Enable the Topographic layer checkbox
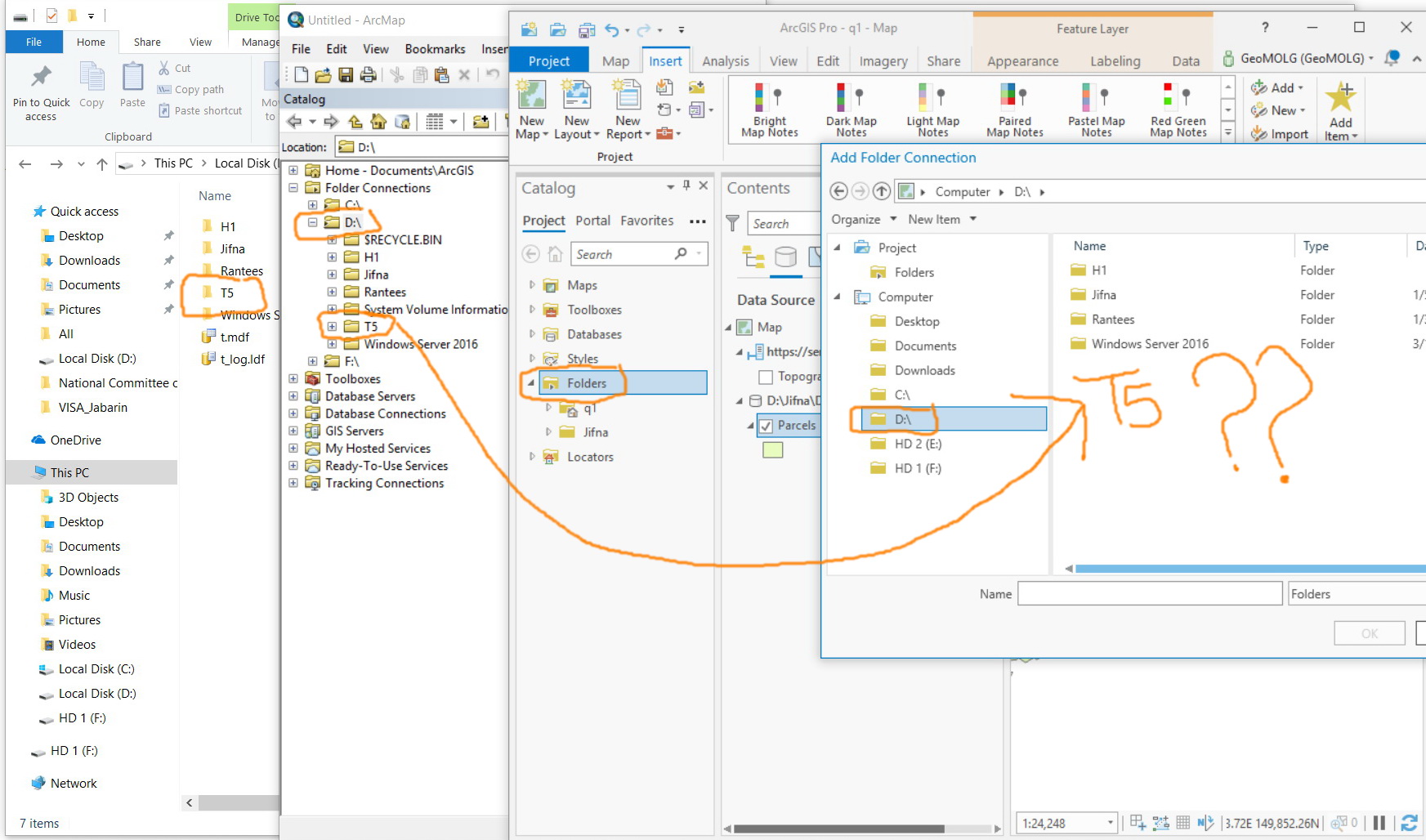 pyautogui.click(x=766, y=377)
